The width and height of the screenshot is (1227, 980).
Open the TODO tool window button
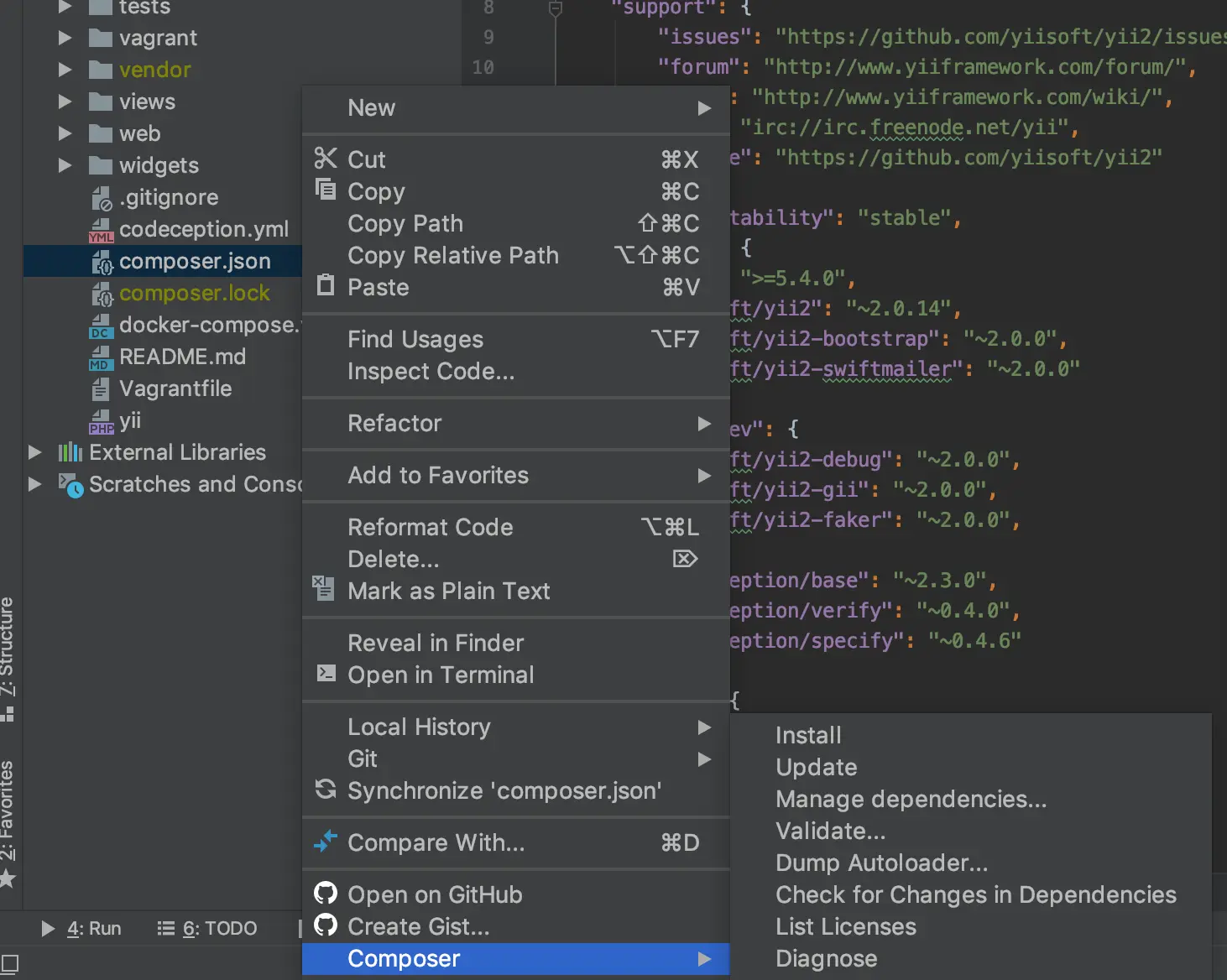tap(208, 929)
